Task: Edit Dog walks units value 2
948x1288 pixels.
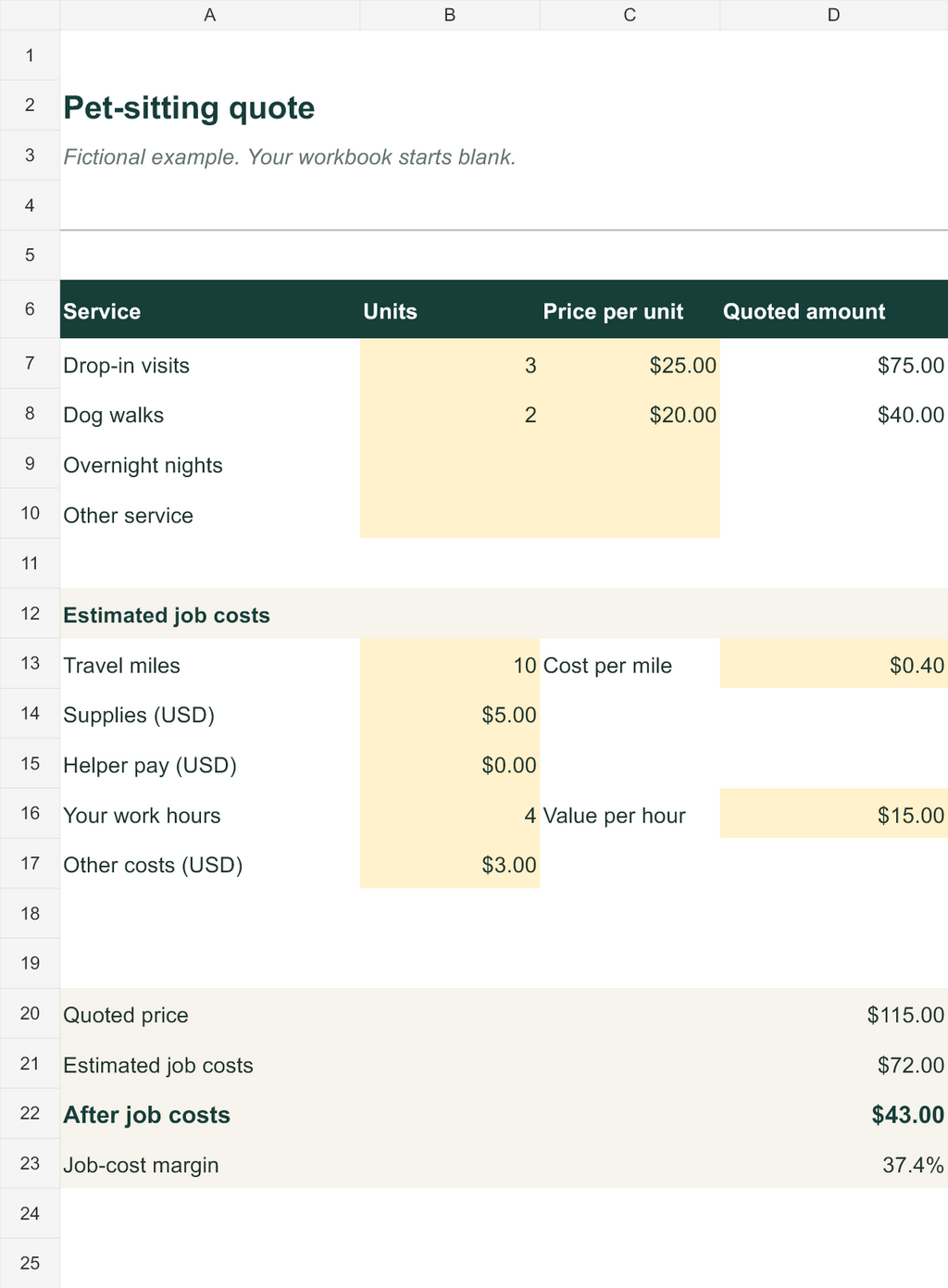Action: 450,413
